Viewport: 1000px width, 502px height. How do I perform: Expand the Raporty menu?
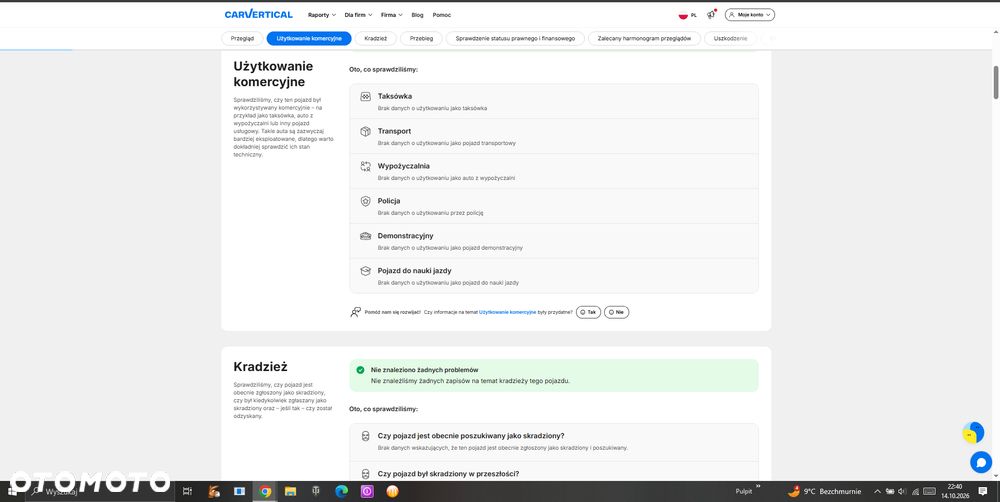coord(321,15)
